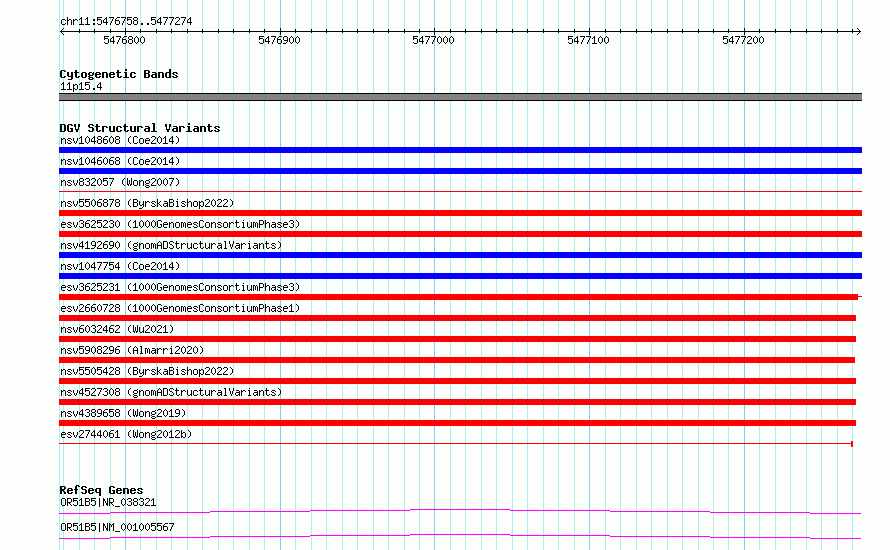Click esv2660728 (1000GenomesConsortiumPhase1) label
The height and width of the screenshot is (550, 890).
tap(180, 308)
